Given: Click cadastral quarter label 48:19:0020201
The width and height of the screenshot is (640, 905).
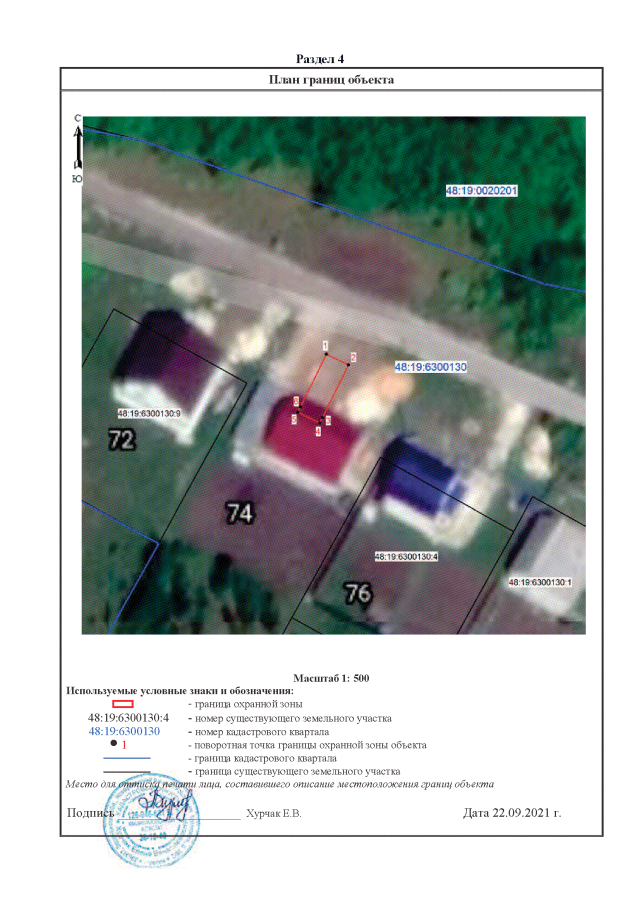Looking at the screenshot, I should (x=480, y=190).
